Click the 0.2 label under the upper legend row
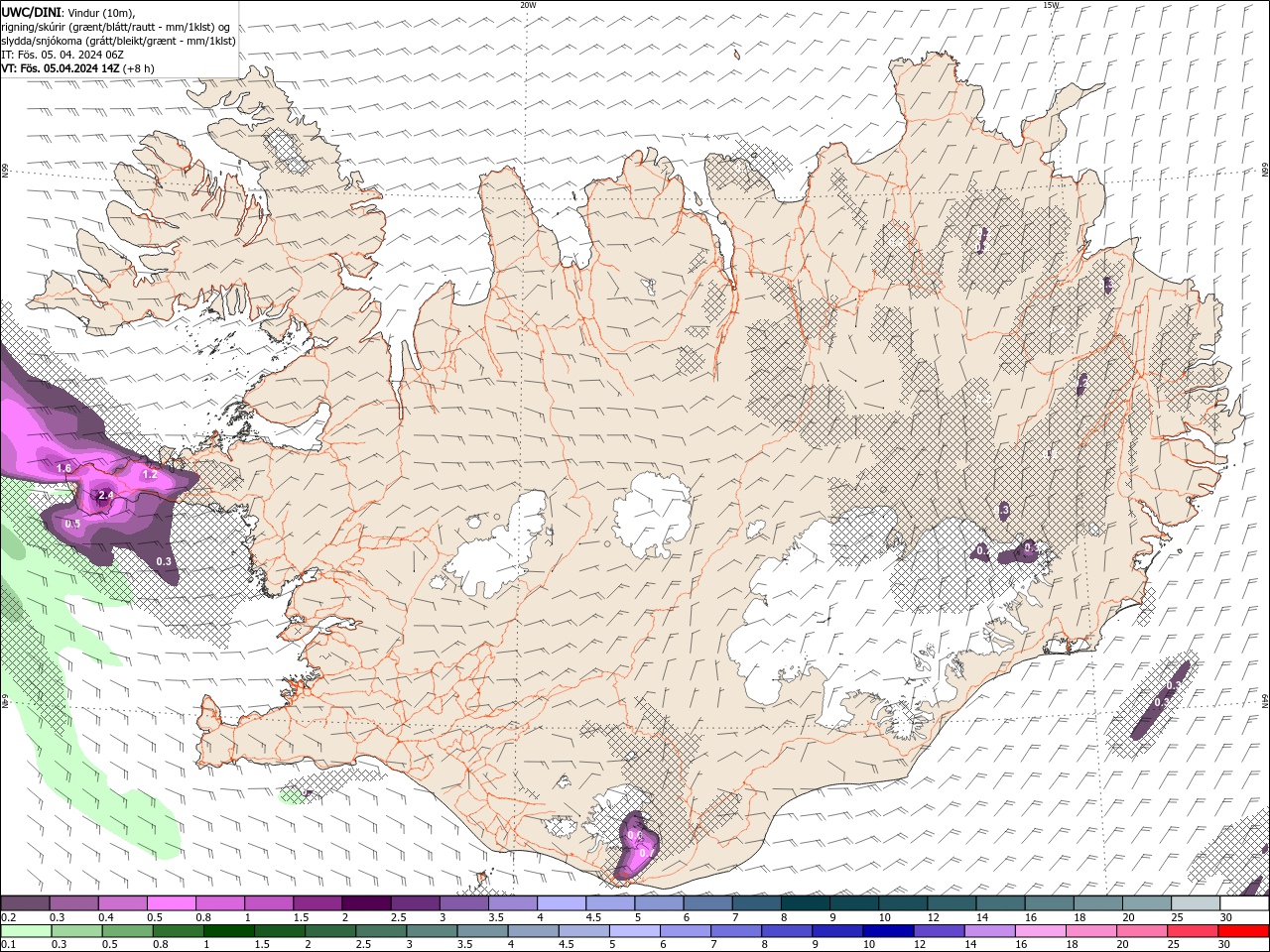This screenshot has width=1270, height=952. coord(9,917)
